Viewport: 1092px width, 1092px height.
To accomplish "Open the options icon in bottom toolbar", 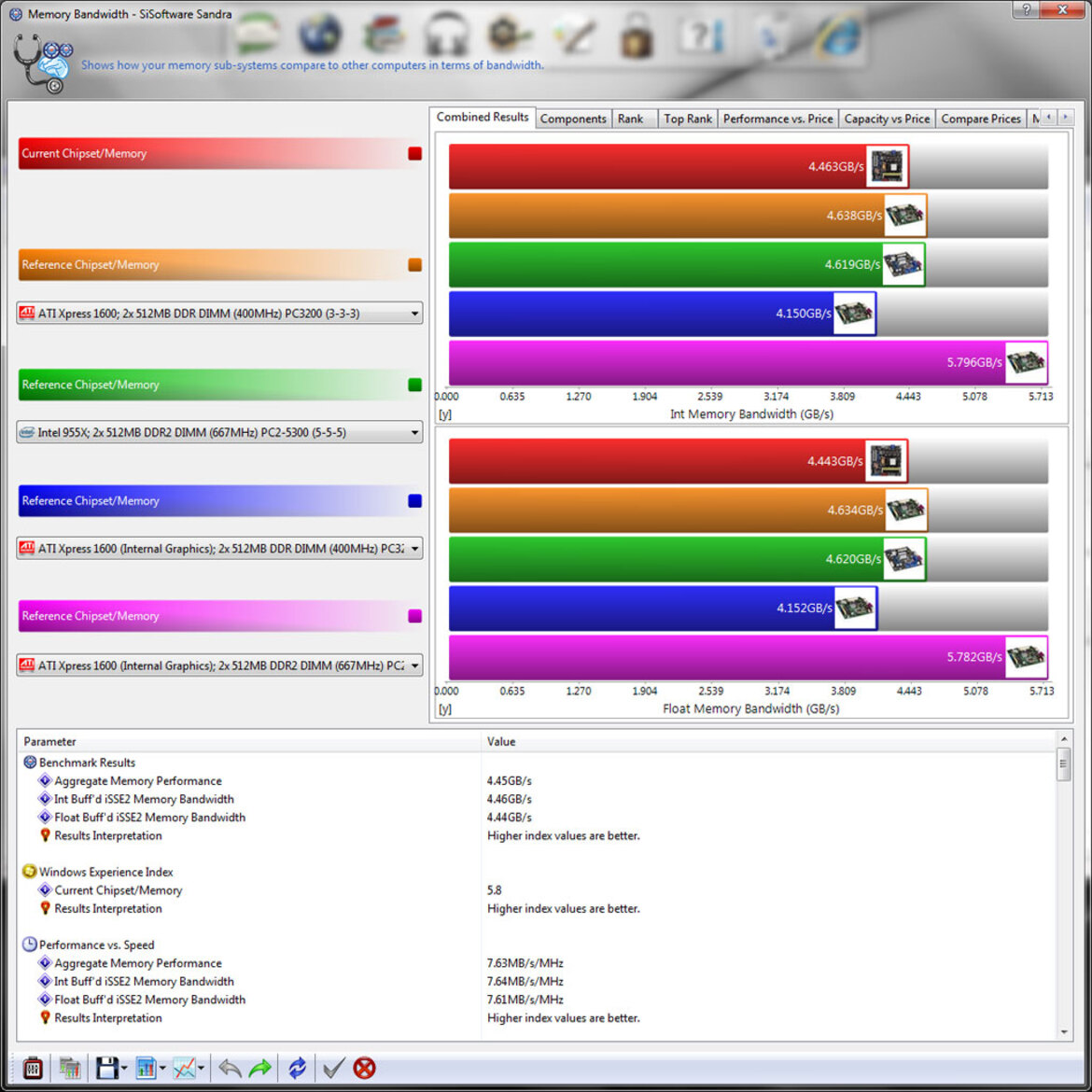I will point(33,1068).
